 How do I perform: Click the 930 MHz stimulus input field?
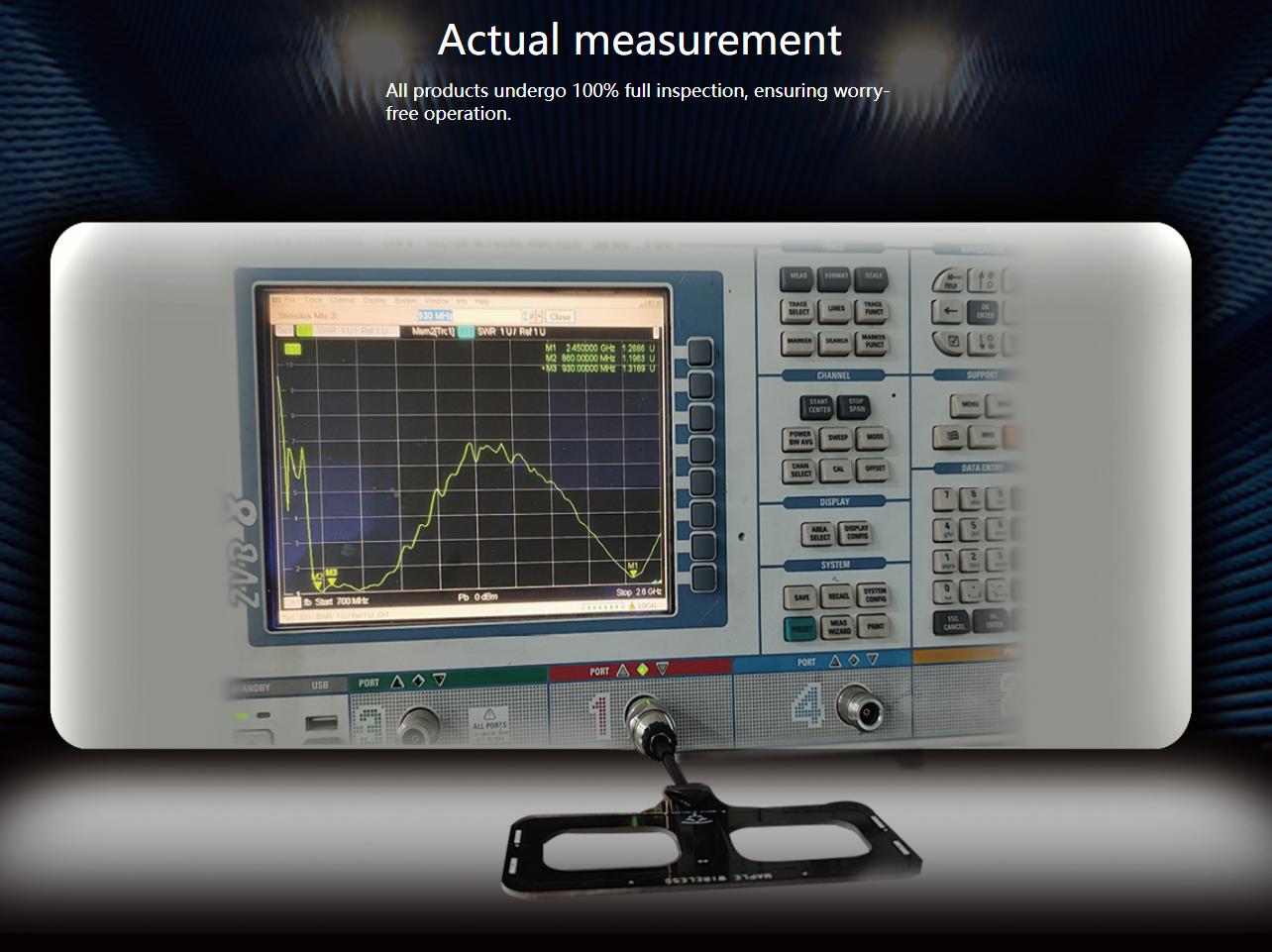(468, 316)
